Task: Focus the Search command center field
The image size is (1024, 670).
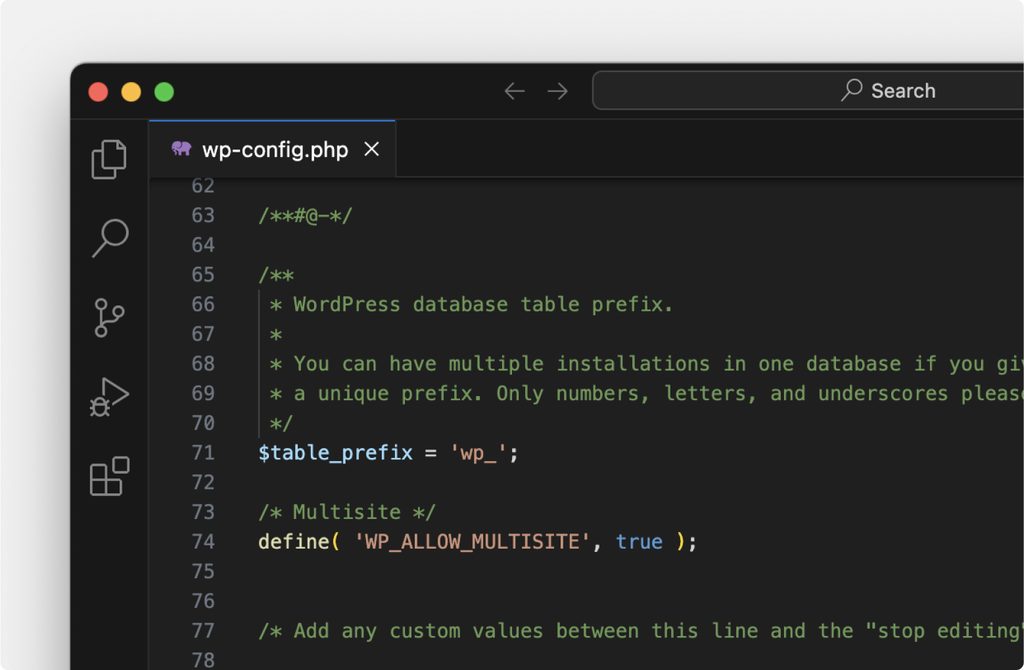Action: [x=808, y=90]
